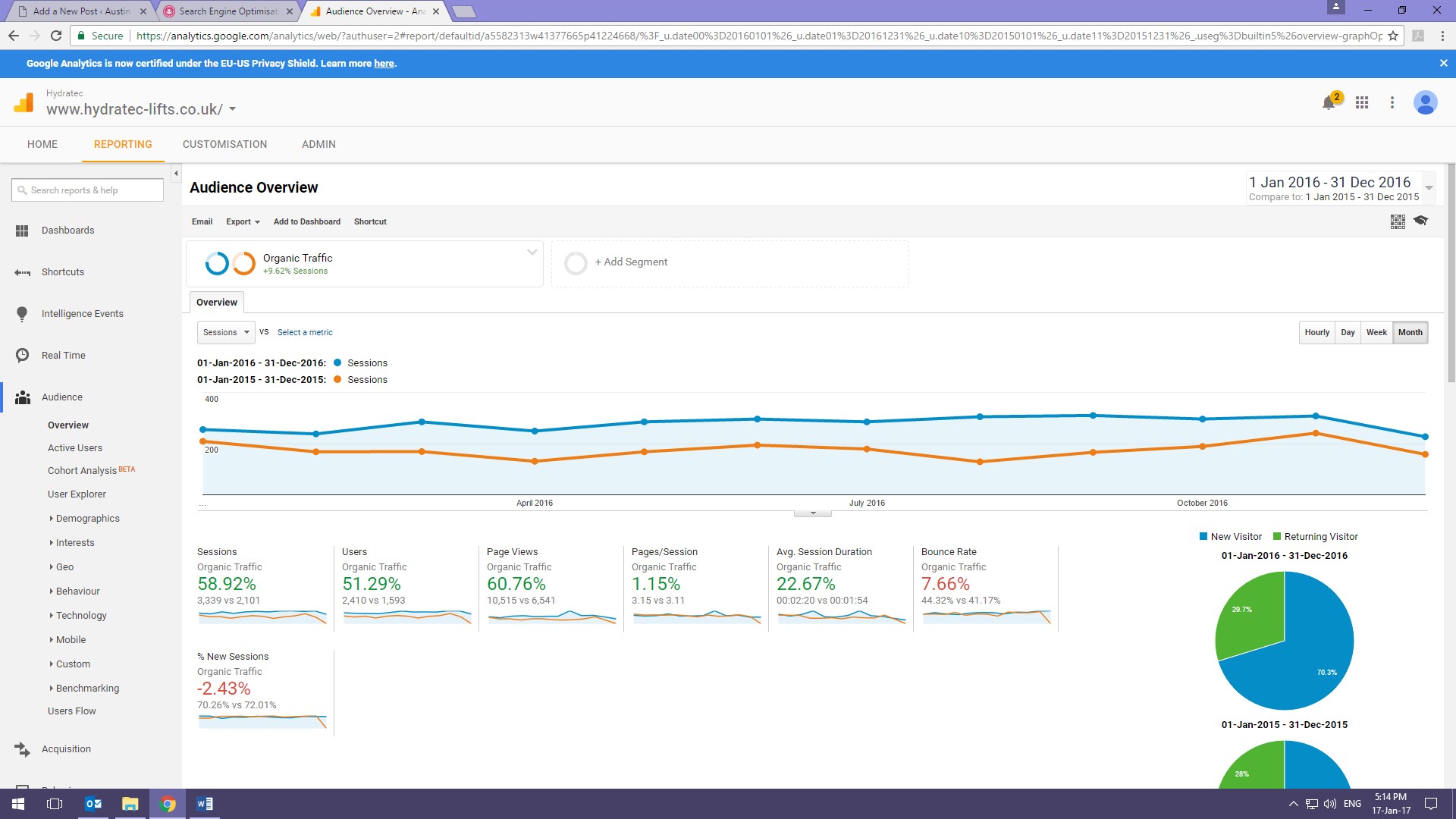Switch to the Search Engine Optimisation browser tab
The width and height of the screenshot is (1456, 819).
228,11
